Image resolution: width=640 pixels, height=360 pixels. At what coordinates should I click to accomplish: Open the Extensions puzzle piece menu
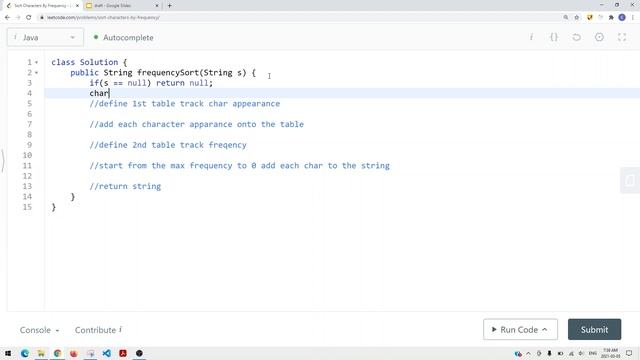click(x=611, y=18)
